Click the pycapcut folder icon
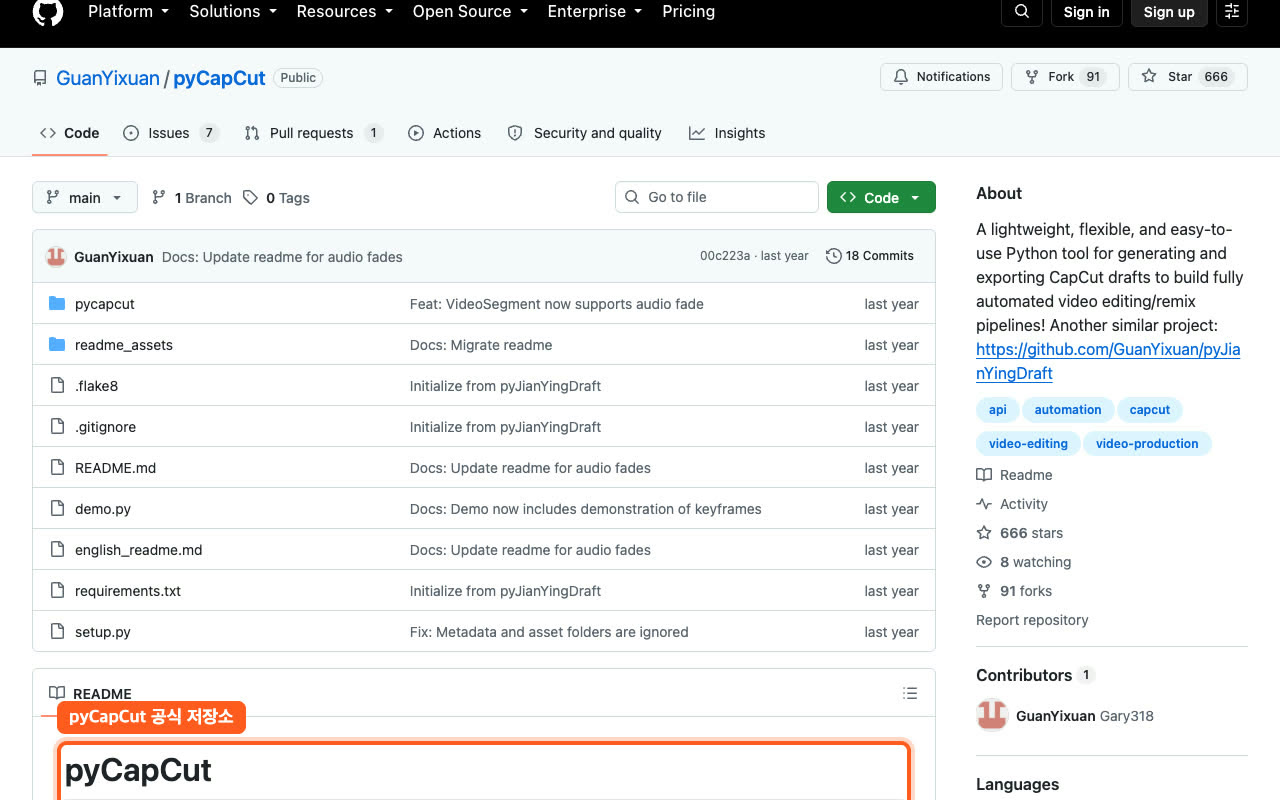This screenshot has height=800, width=1280. [x=57, y=304]
